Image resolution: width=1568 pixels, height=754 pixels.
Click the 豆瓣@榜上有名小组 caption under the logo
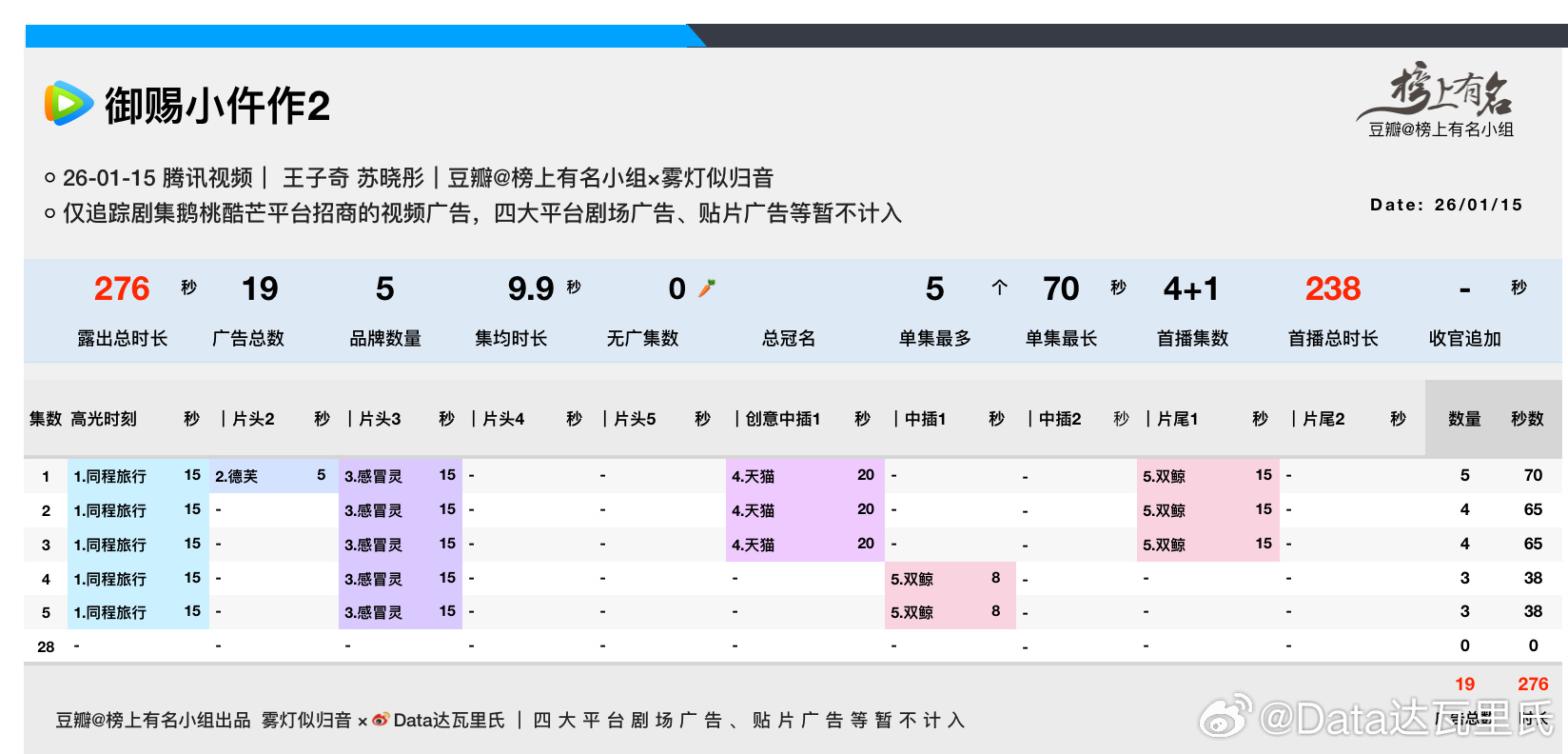tap(1441, 129)
